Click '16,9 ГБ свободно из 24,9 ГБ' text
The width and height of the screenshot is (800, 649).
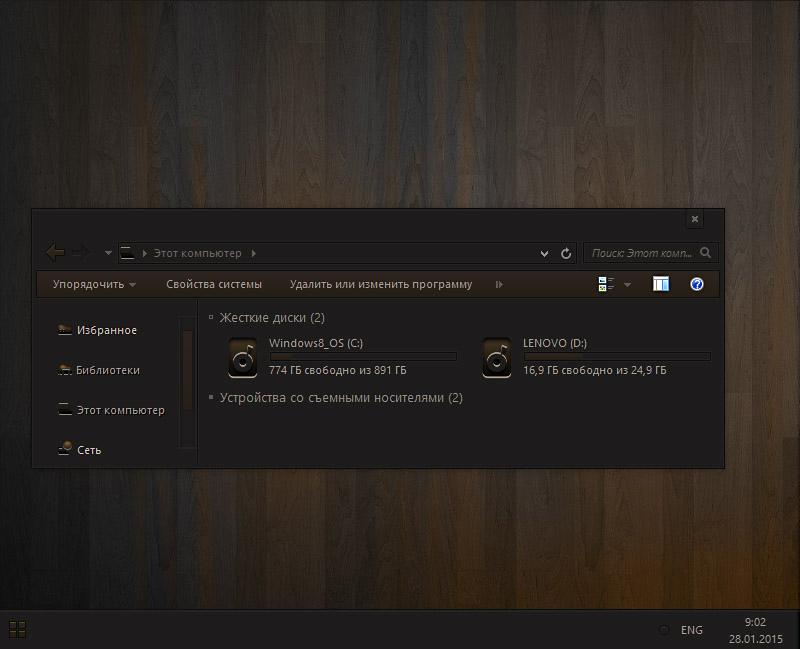pyautogui.click(x=594, y=370)
